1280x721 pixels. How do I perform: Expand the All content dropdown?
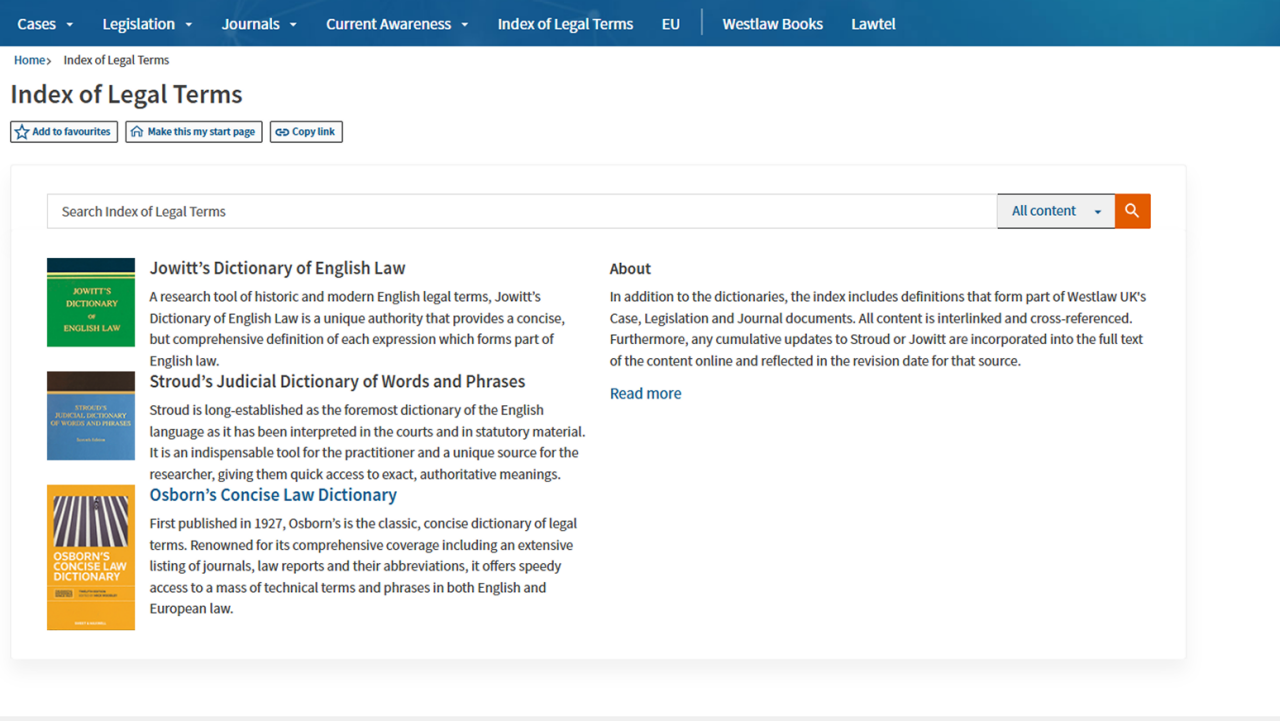1055,211
